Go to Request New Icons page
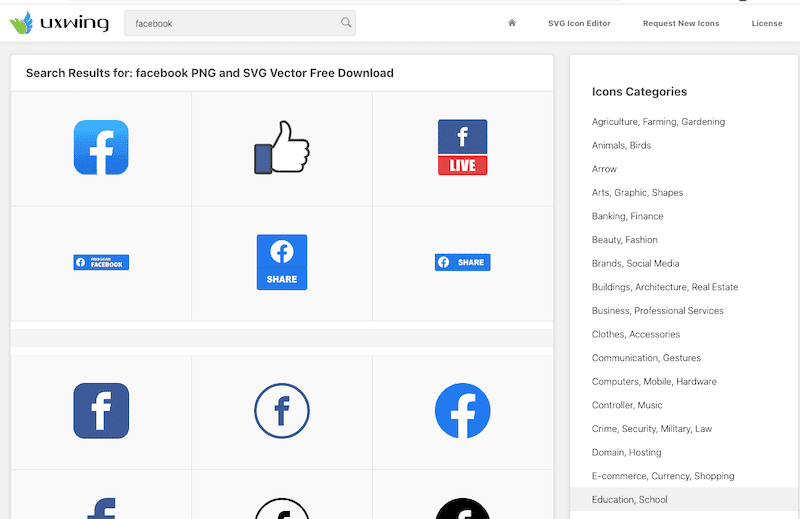800x519 pixels. (681, 23)
